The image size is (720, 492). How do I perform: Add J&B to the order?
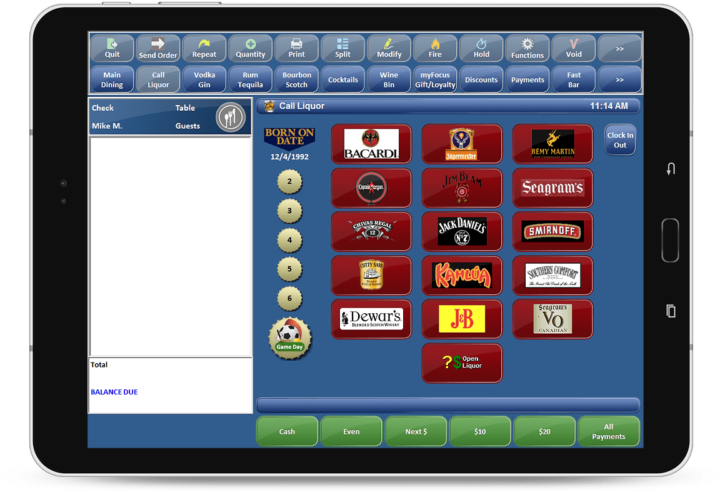pos(462,319)
